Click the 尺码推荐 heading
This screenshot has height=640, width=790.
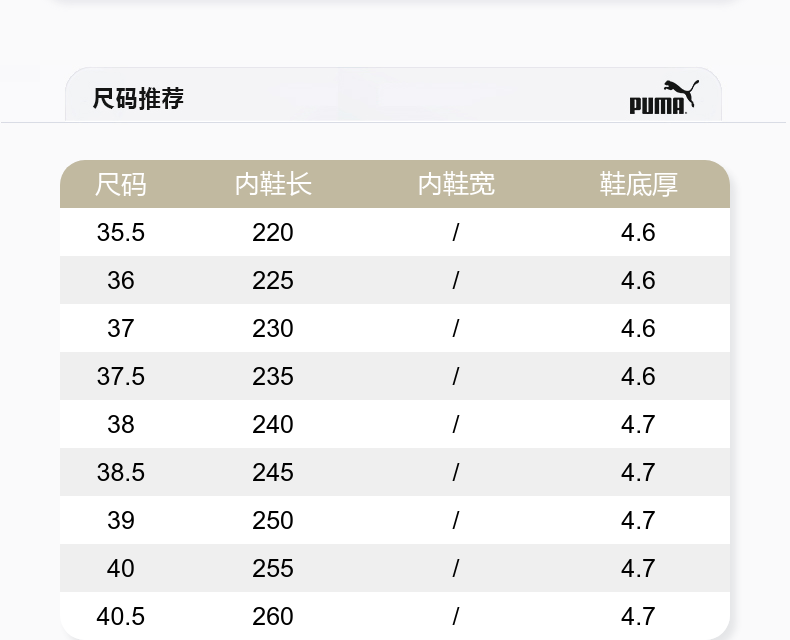point(138,99)
